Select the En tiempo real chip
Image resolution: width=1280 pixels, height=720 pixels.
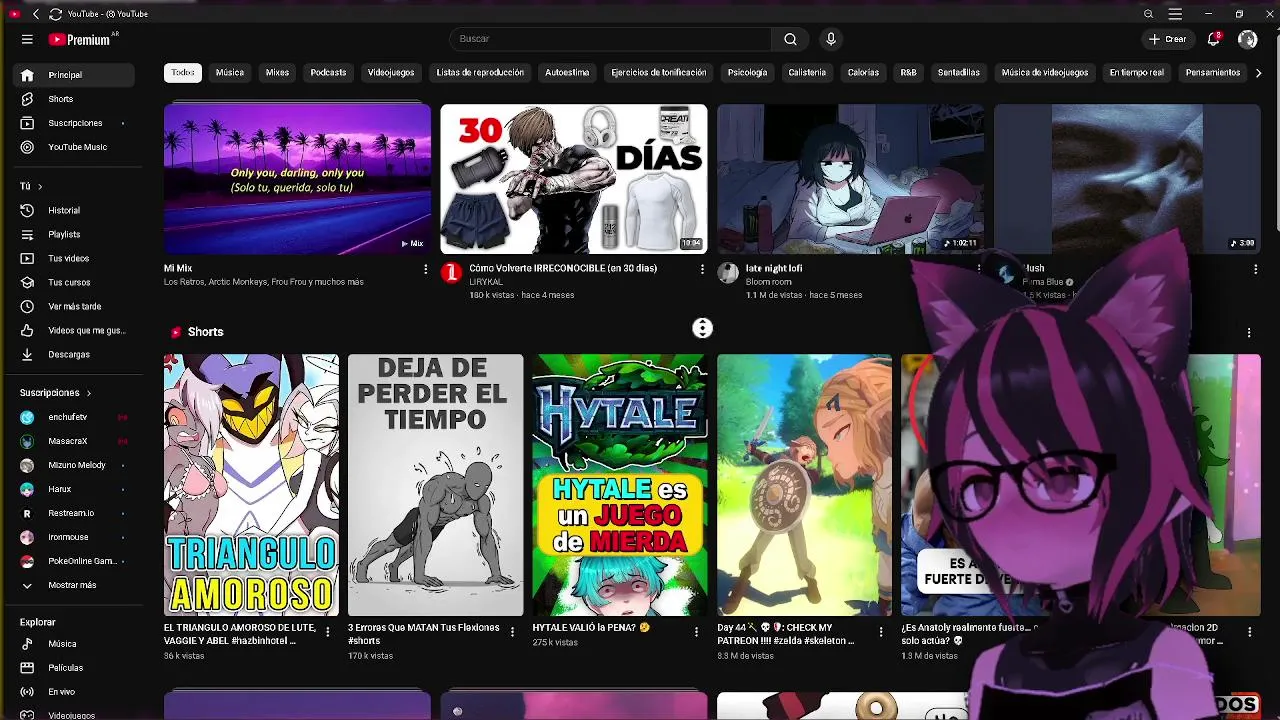(x=1136, y=72)
